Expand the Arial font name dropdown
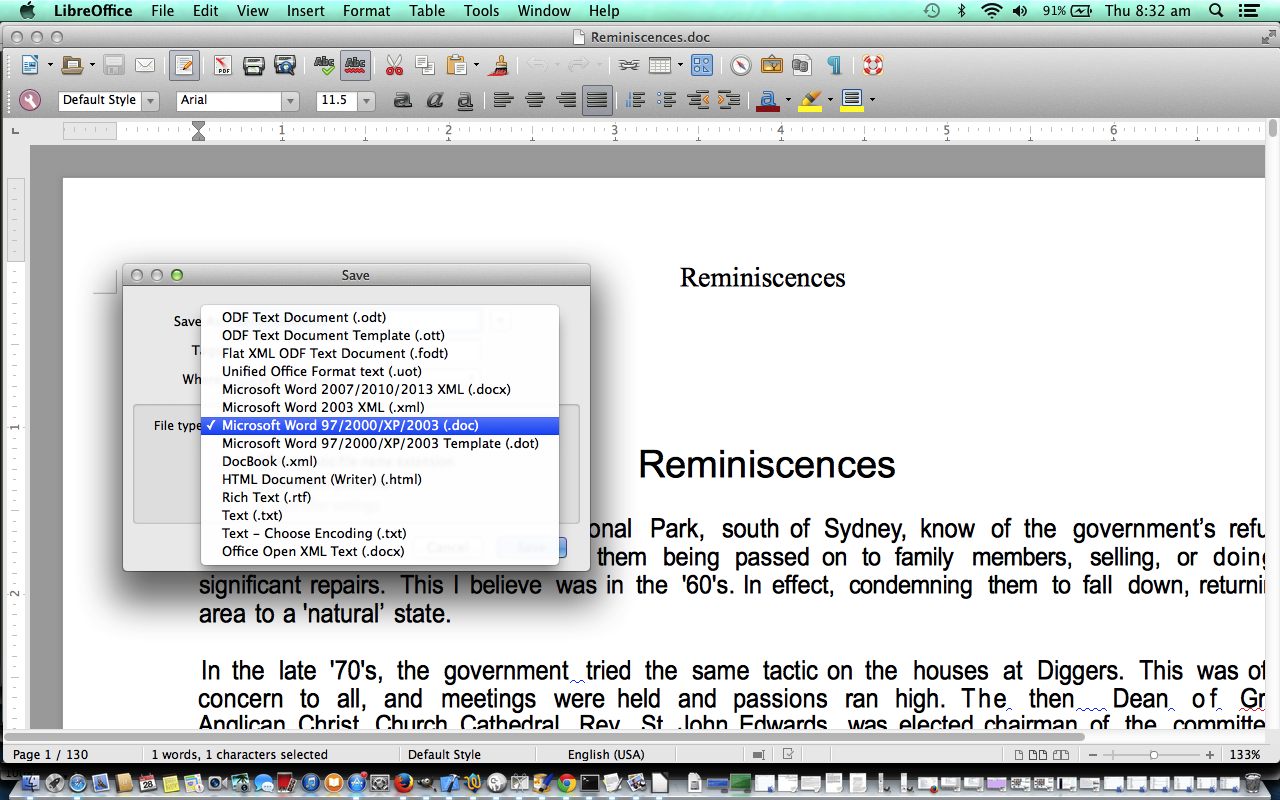Image resolution: width=1280 pixels, height=800 pixels. [291, 101]
